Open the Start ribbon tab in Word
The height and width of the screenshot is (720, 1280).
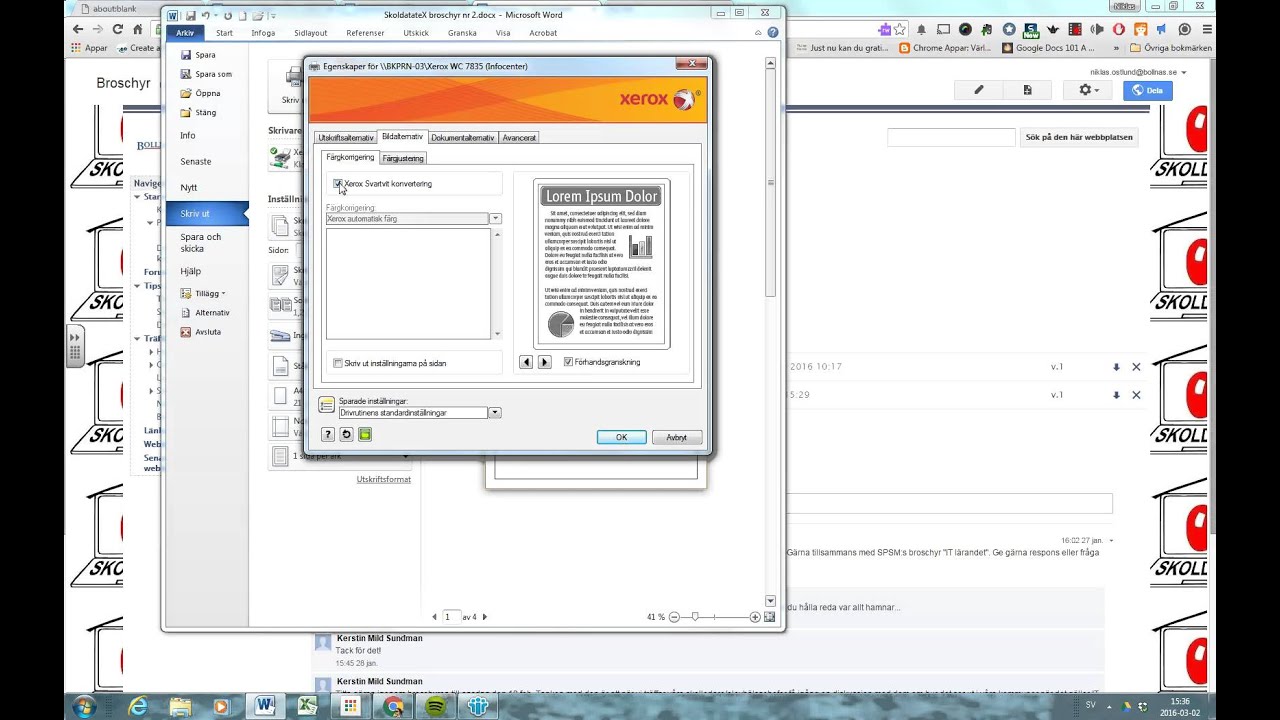tap(224, 33)
